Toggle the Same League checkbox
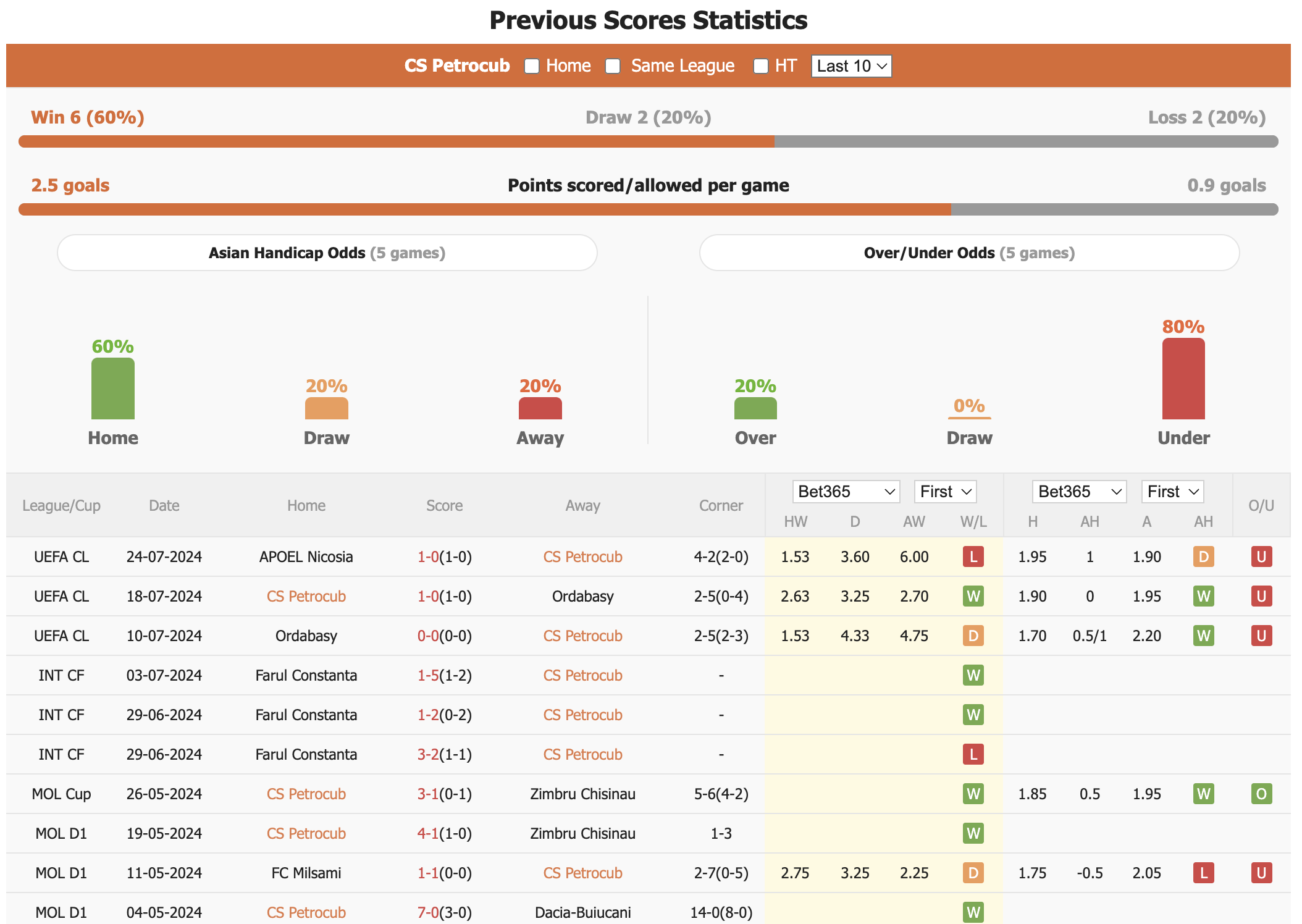 pos(612,66)
